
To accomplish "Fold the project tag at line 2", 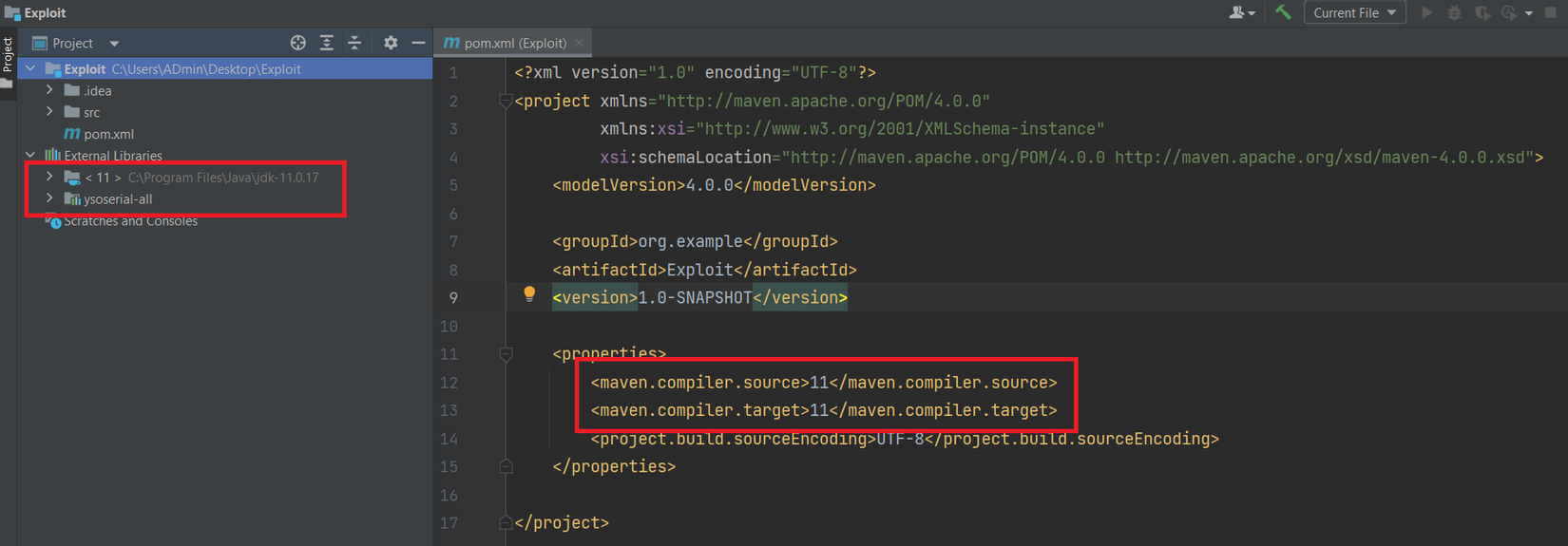I will (x=506, y=101).
